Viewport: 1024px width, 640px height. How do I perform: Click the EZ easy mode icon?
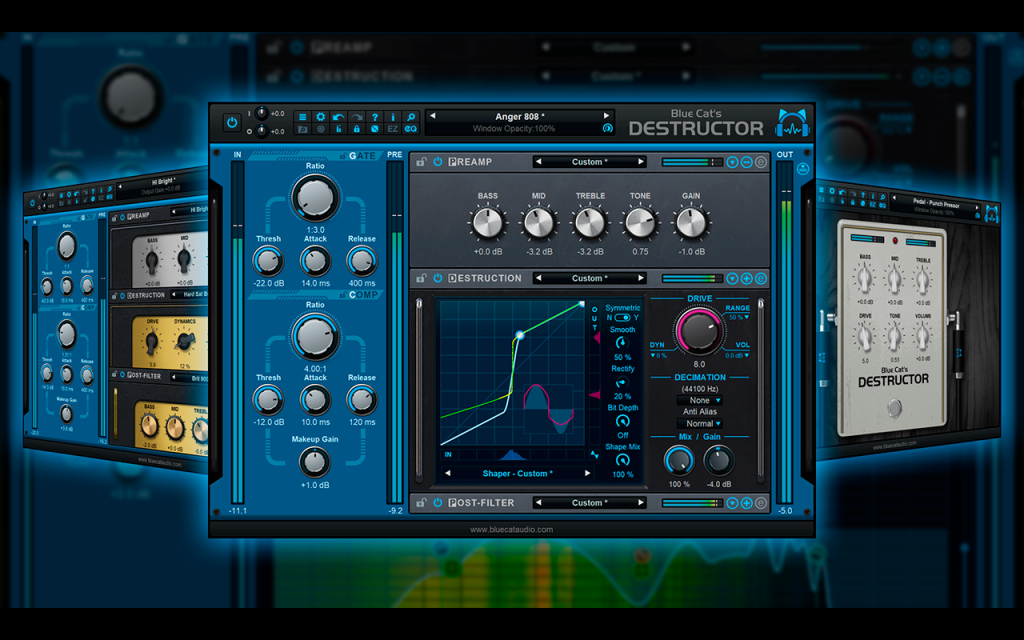point(392,129)
